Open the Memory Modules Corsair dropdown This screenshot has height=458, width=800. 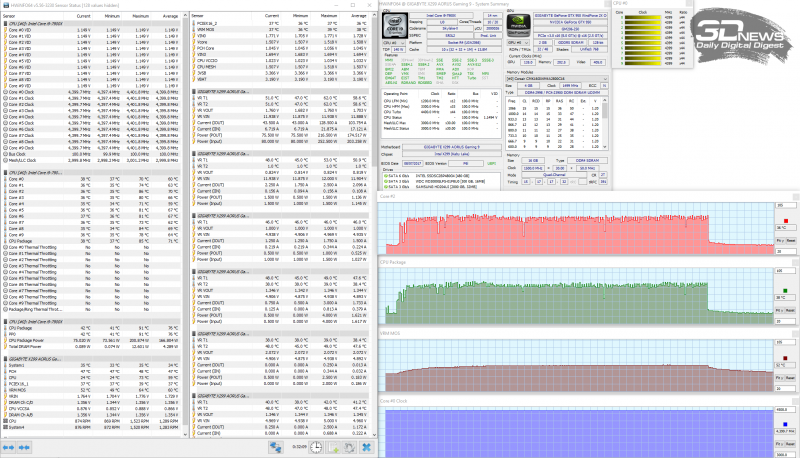click(557, 79)
